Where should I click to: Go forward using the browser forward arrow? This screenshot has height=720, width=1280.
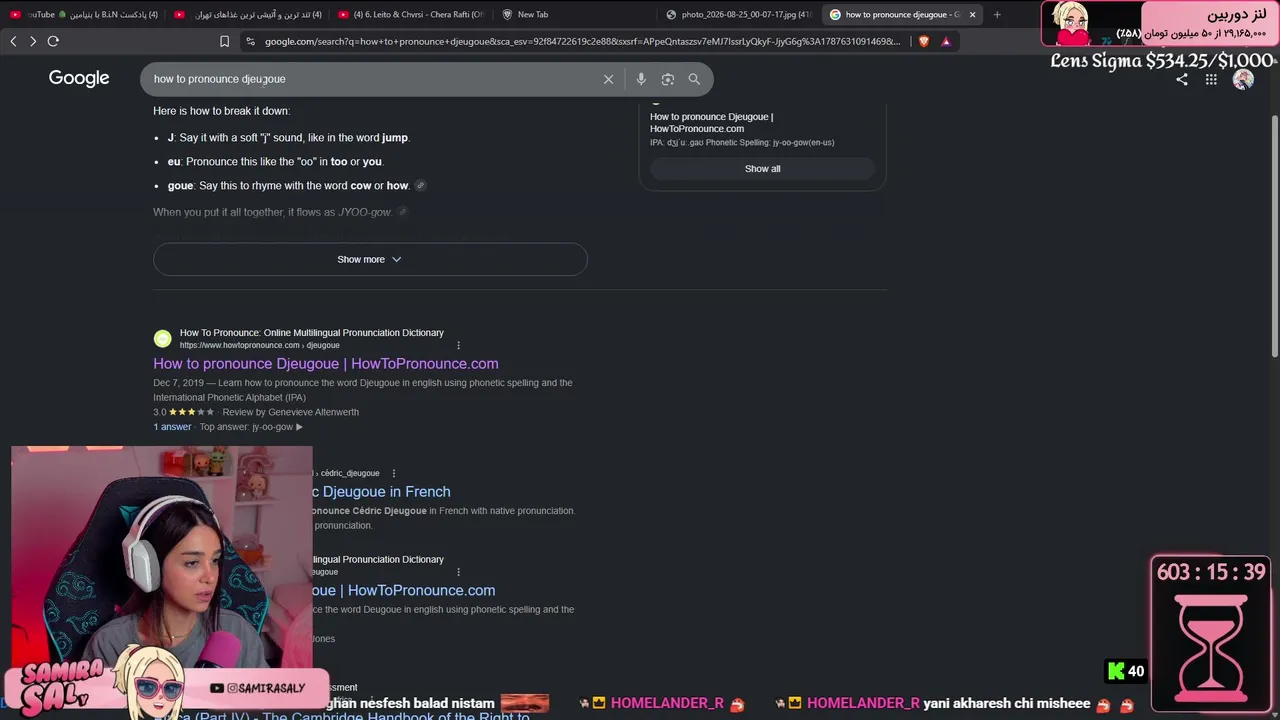(x=33, y=41)
